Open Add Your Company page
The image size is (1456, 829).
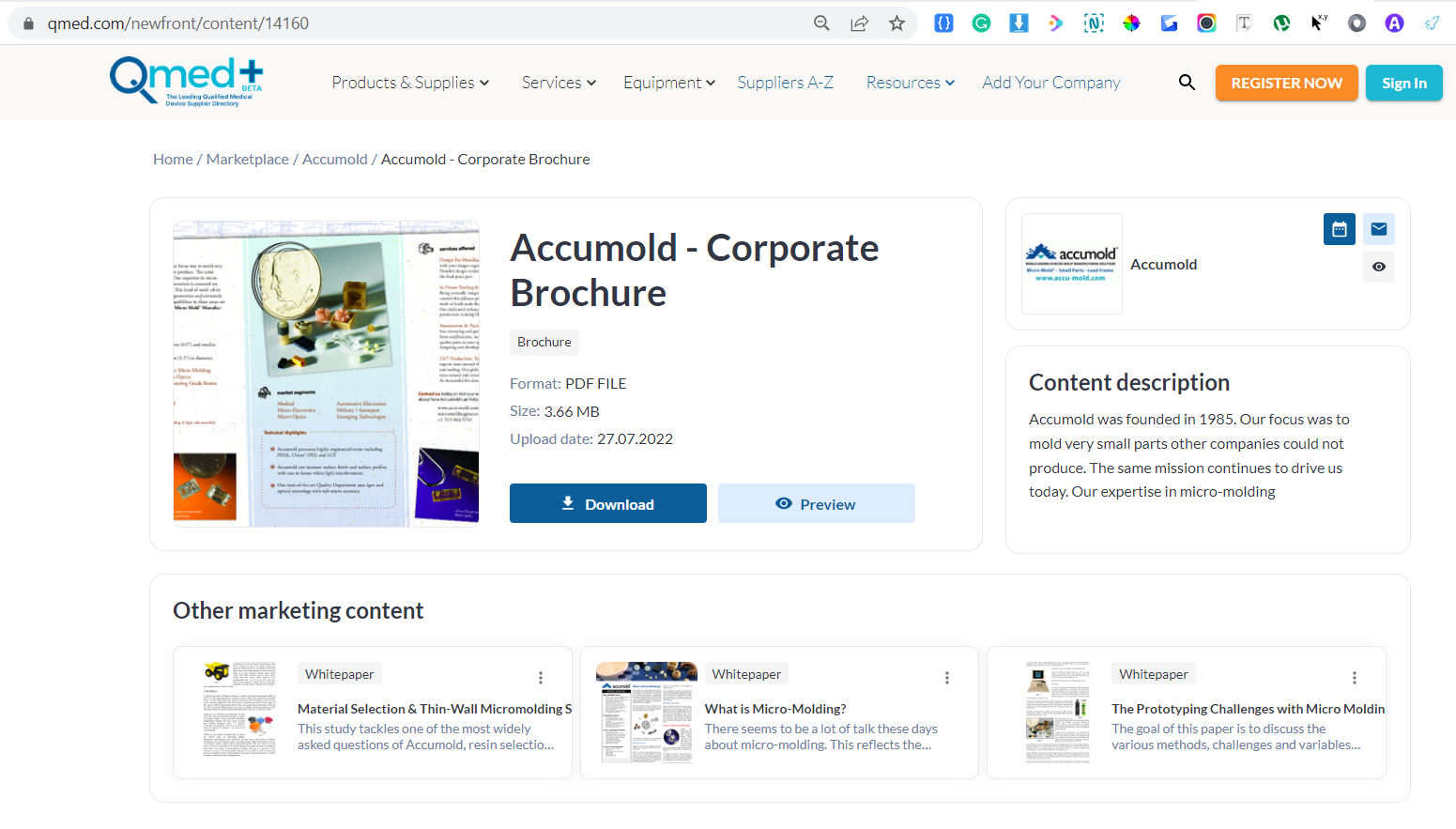point(1051,83)
